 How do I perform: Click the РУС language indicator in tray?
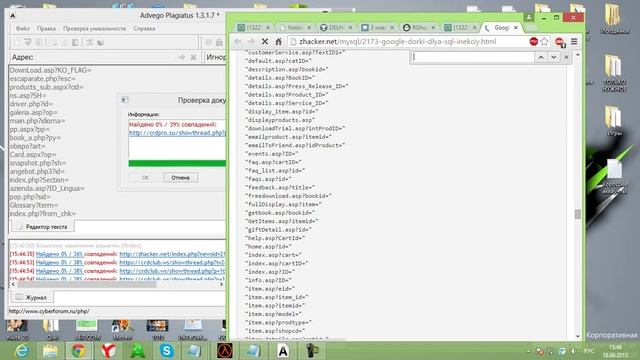589,351
